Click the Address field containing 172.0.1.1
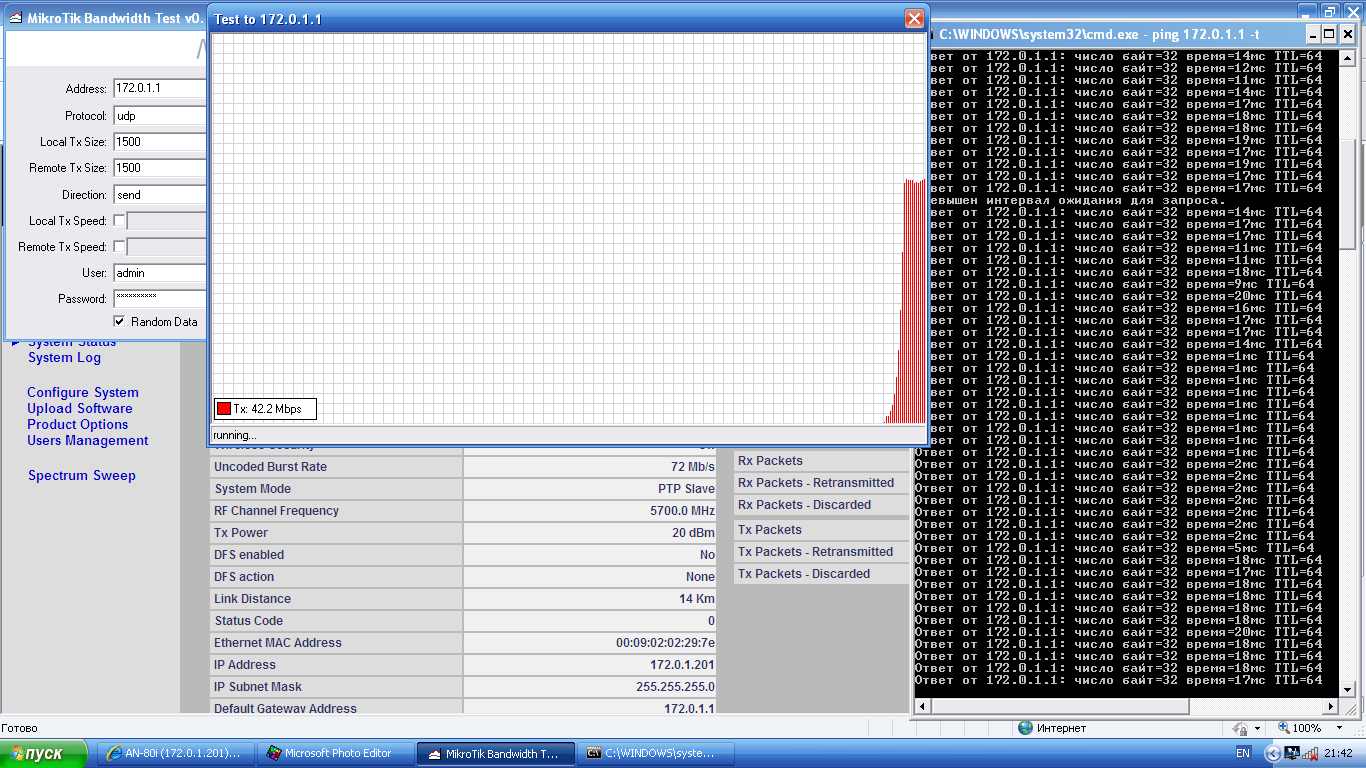The image size is (1366, 768). (159, 88)
